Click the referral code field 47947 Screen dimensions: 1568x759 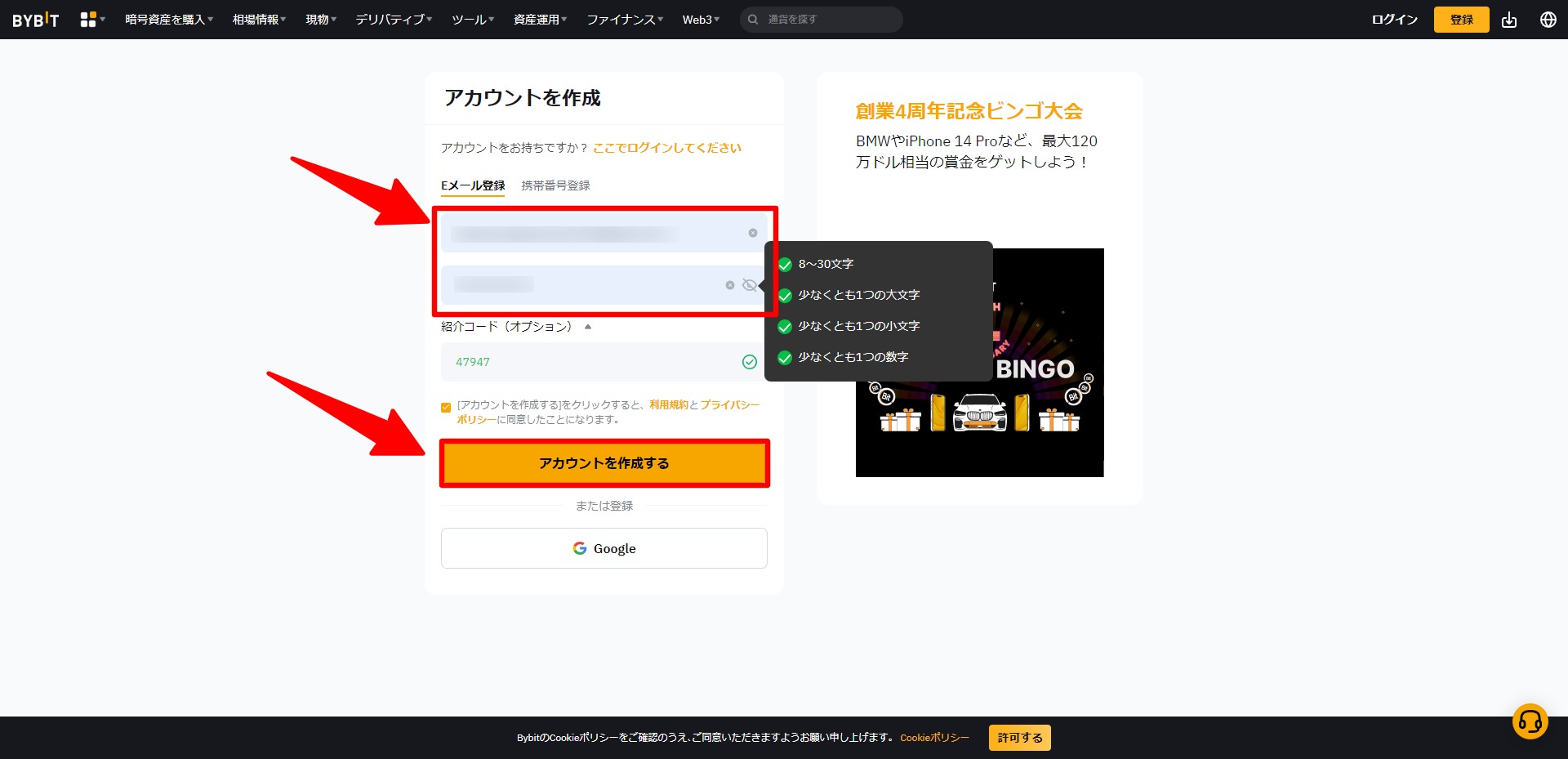click(604, 362)
